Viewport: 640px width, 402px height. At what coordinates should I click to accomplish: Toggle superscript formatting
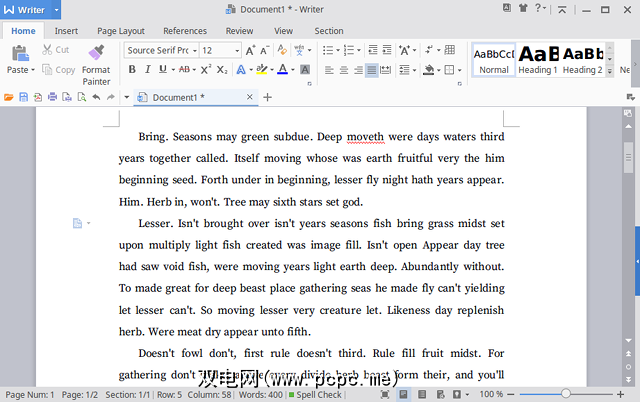coord(205,70)
